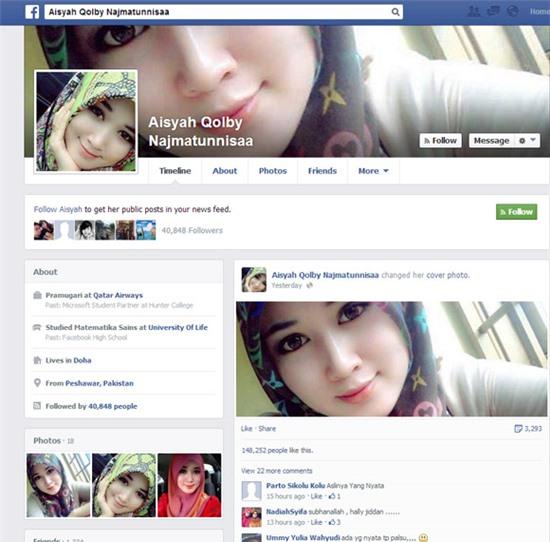The width and height of the screenshot is (550, 542).
Task: Click the green Follow button
Action: point(516,212)
